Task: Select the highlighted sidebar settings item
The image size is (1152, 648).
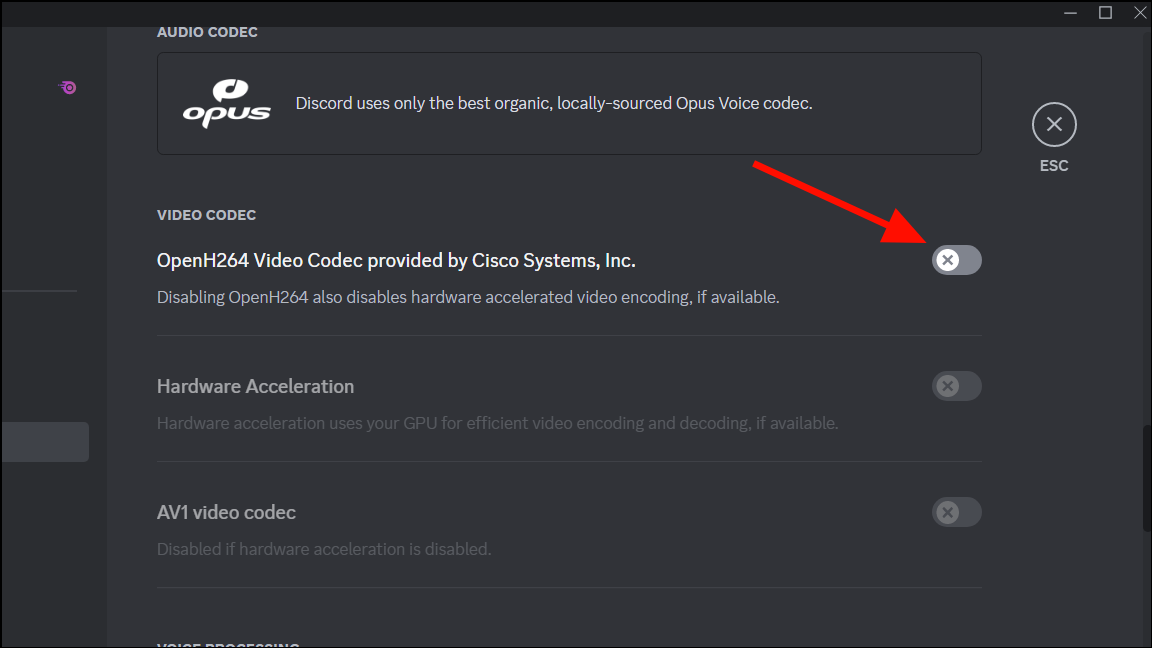Action: point(45,442)
